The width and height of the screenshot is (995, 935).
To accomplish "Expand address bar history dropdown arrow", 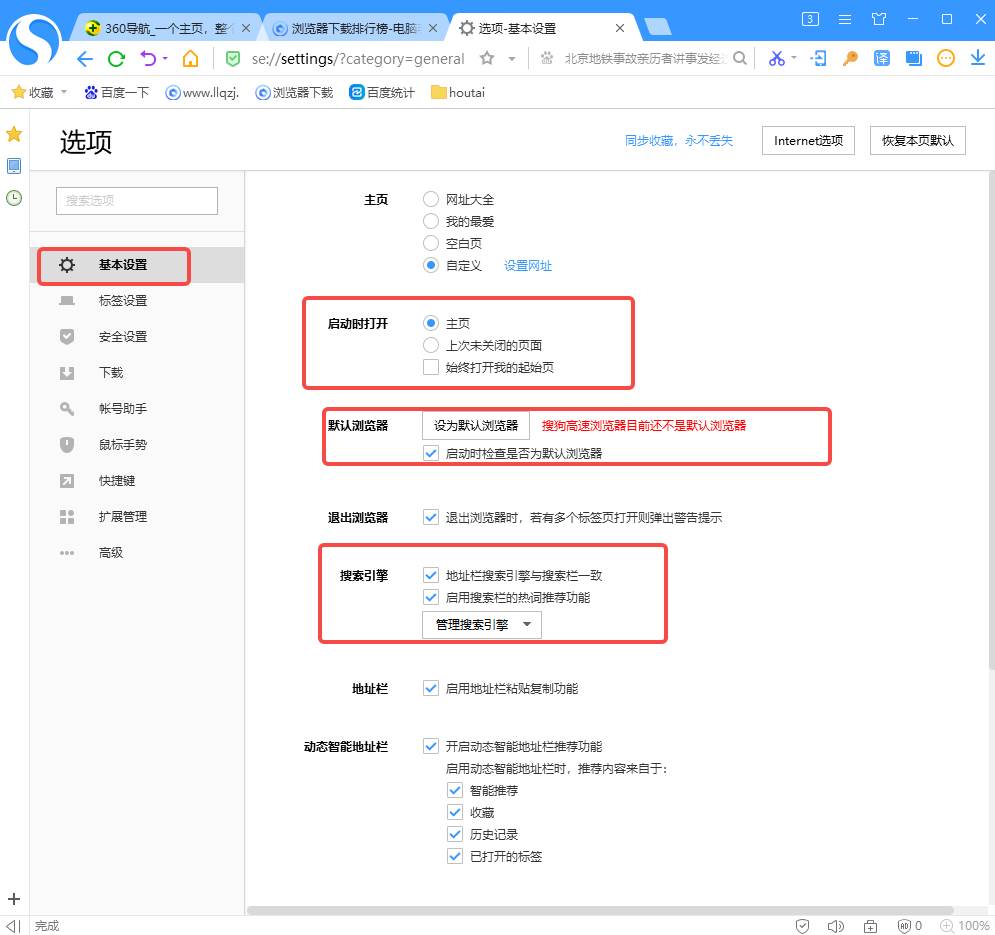I will point(511,59).
